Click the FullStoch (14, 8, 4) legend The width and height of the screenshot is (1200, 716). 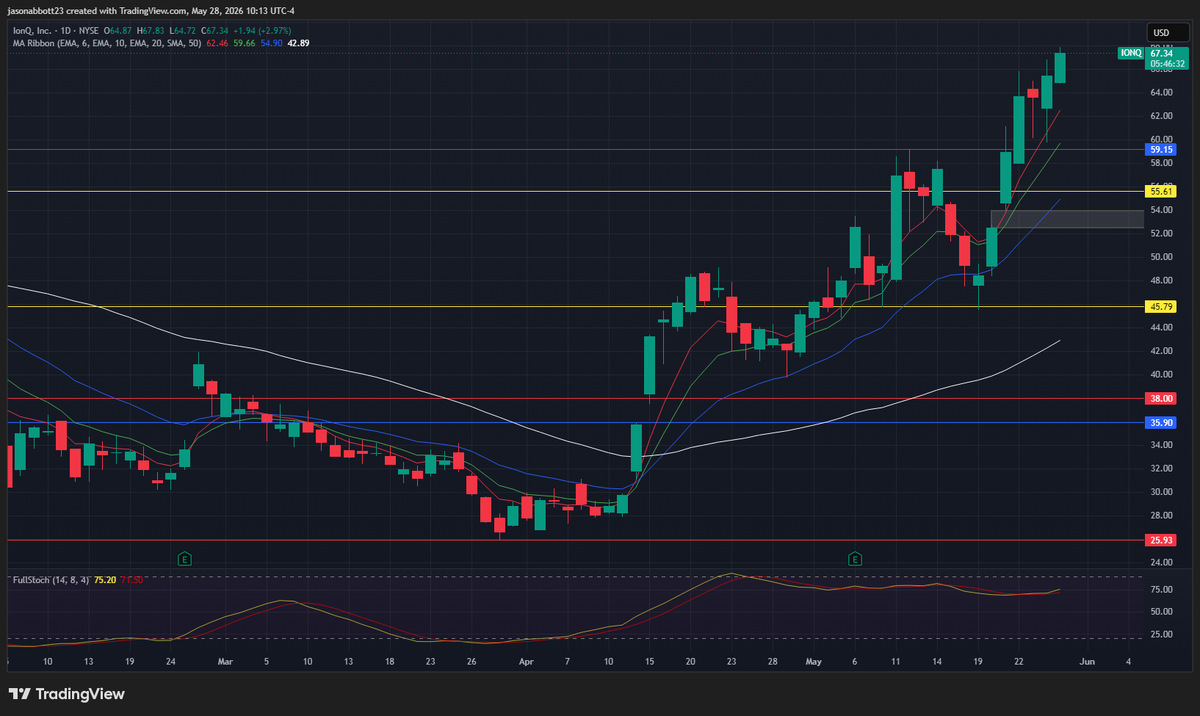coord(50,579)
